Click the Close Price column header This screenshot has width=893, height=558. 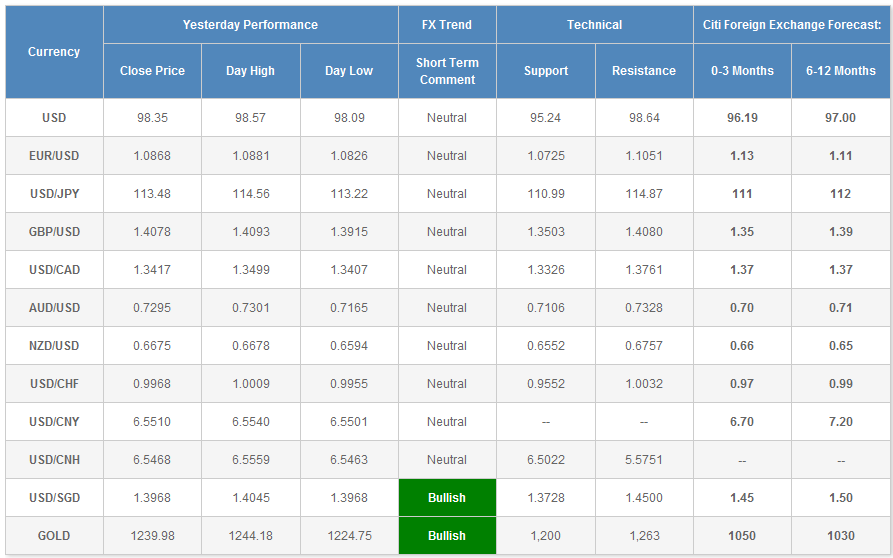(152, 71)
